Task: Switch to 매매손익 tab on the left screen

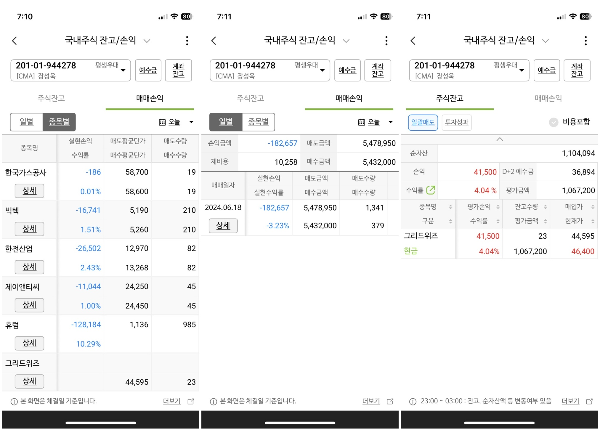Action: coord(150,98)
